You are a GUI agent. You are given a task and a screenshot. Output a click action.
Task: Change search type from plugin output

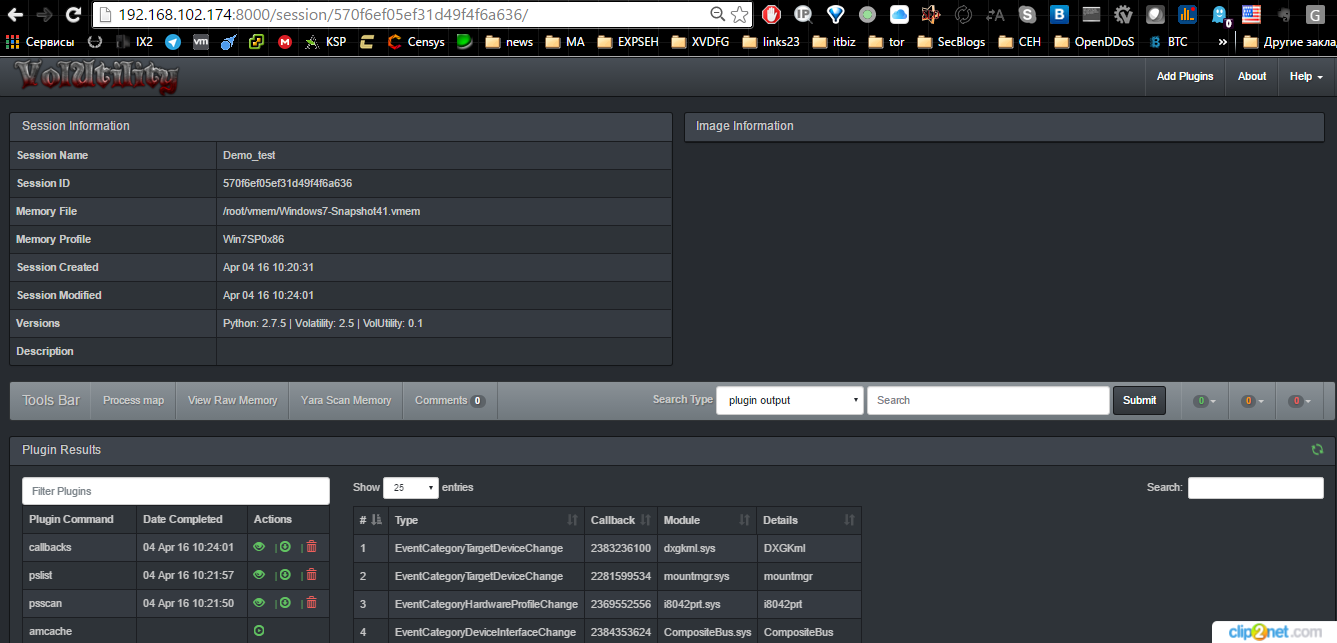pyautogui.click(x=787, y=400)
